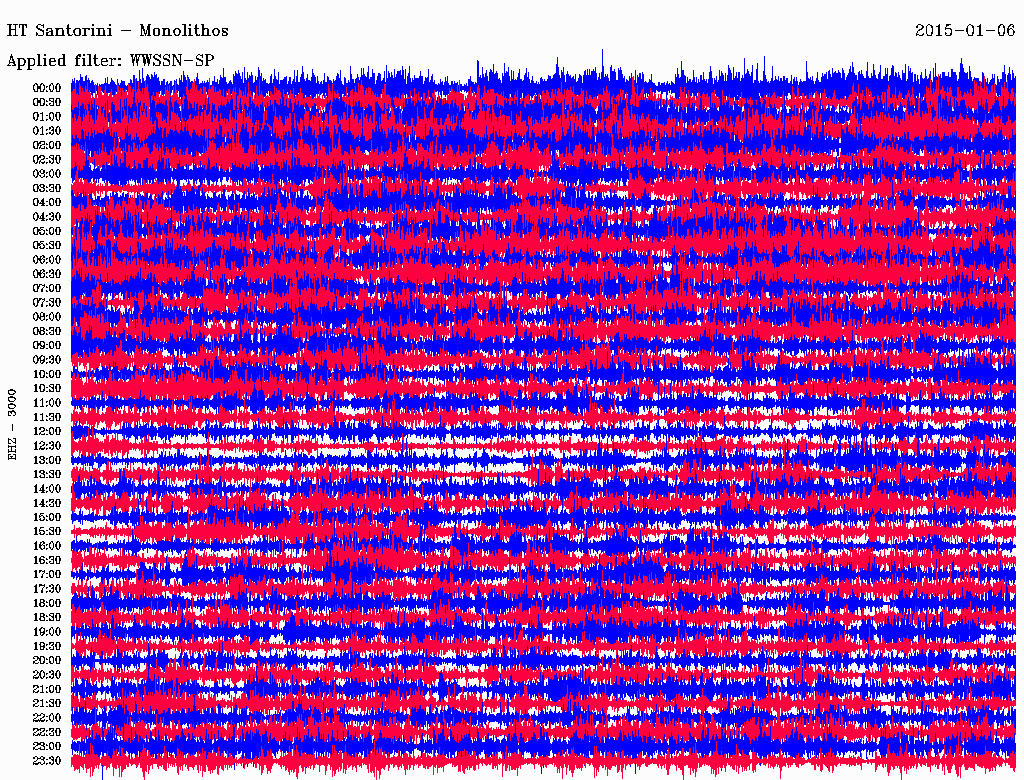Select the 13:00 time label

(x=47, y=460)
